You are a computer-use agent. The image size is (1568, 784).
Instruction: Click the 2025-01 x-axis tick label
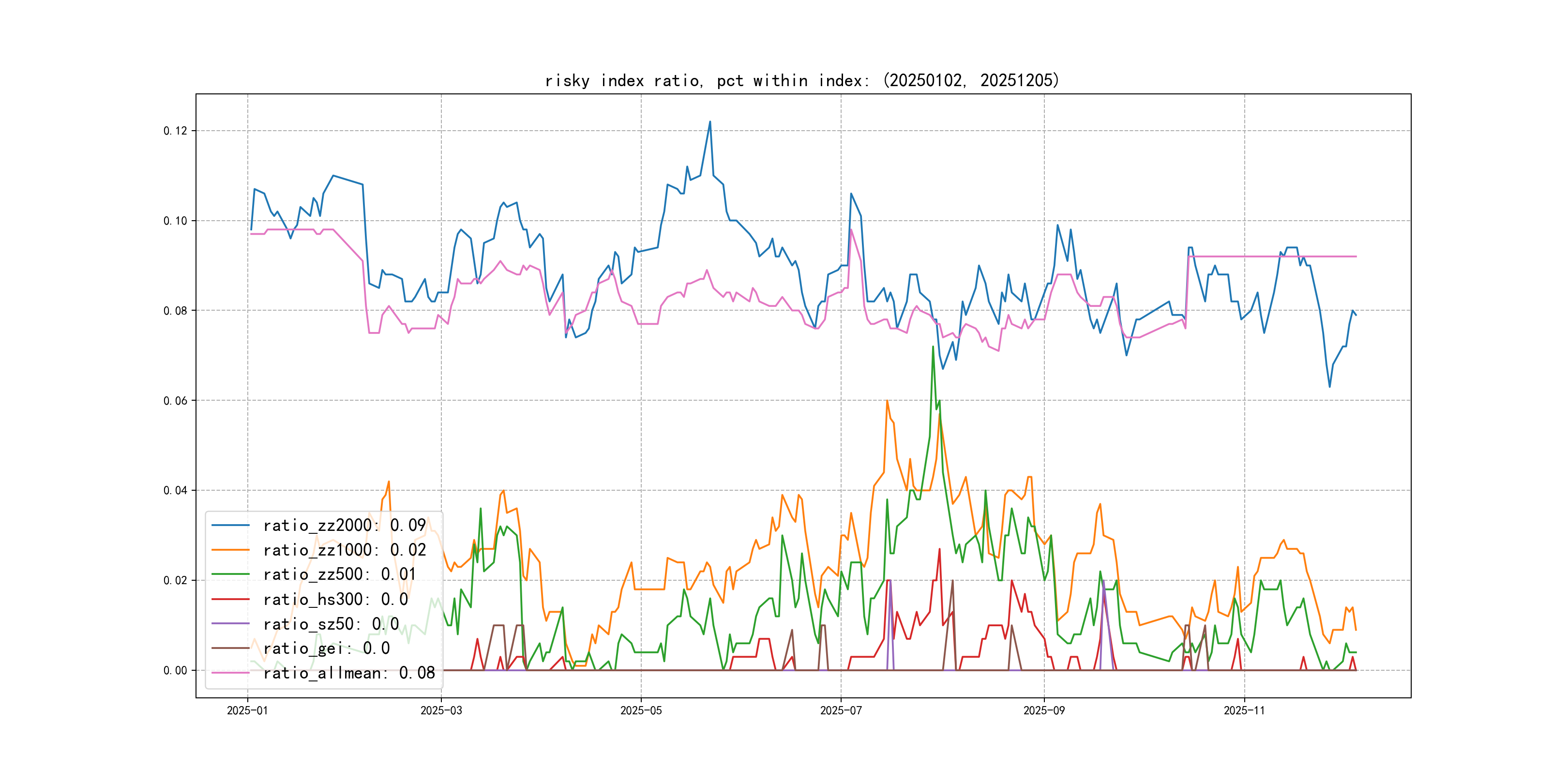[x=247, y=710]
